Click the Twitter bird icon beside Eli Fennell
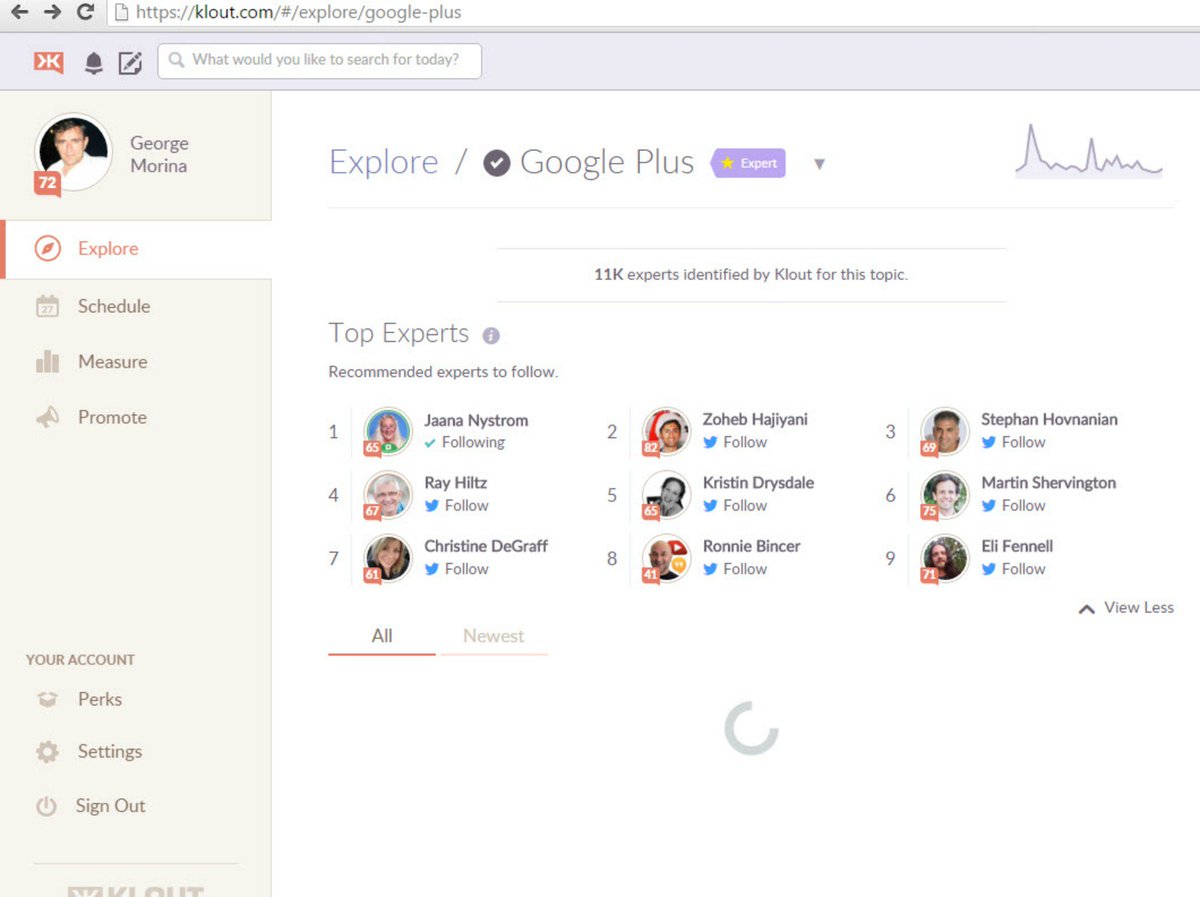Viewport: 1200px width, 897px height. 989,568
